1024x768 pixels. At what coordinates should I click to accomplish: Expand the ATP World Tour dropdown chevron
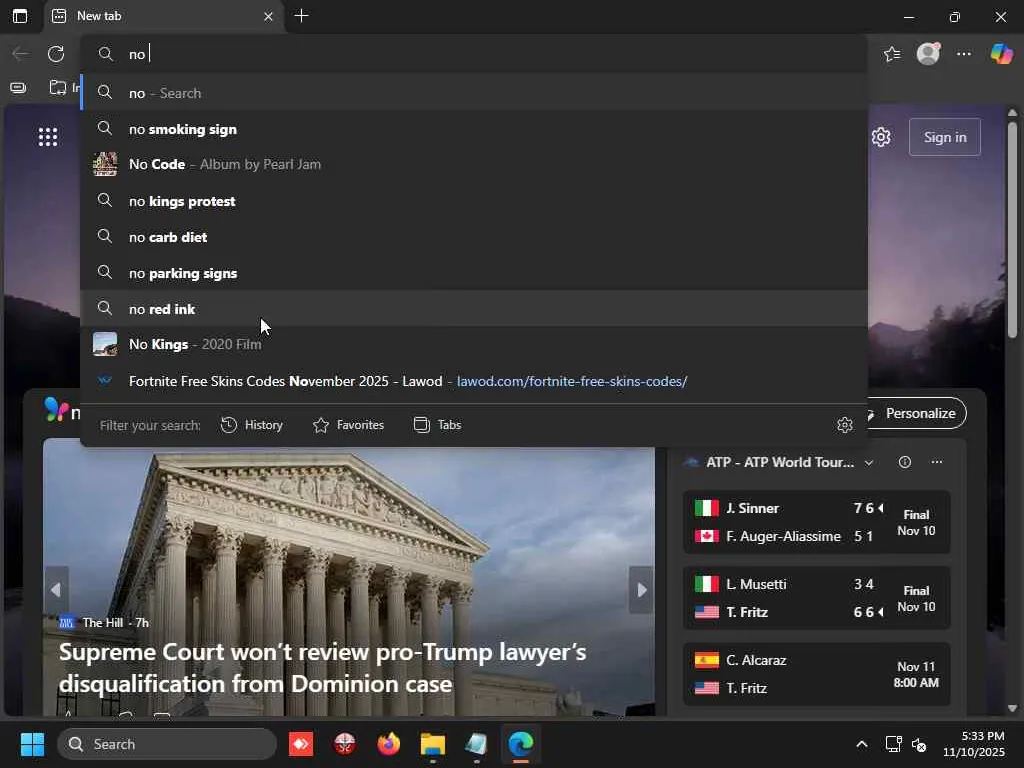tap(869, 462)
